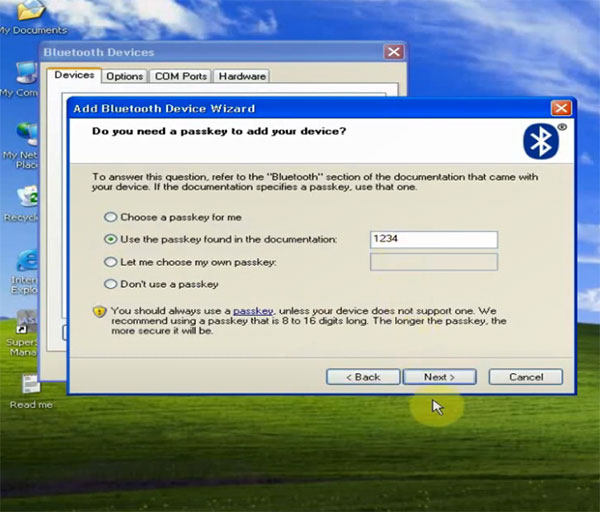The image size is (600, 512).
Task: Switch to Devices tab in Bluetooth Devices
Action: 74,75
